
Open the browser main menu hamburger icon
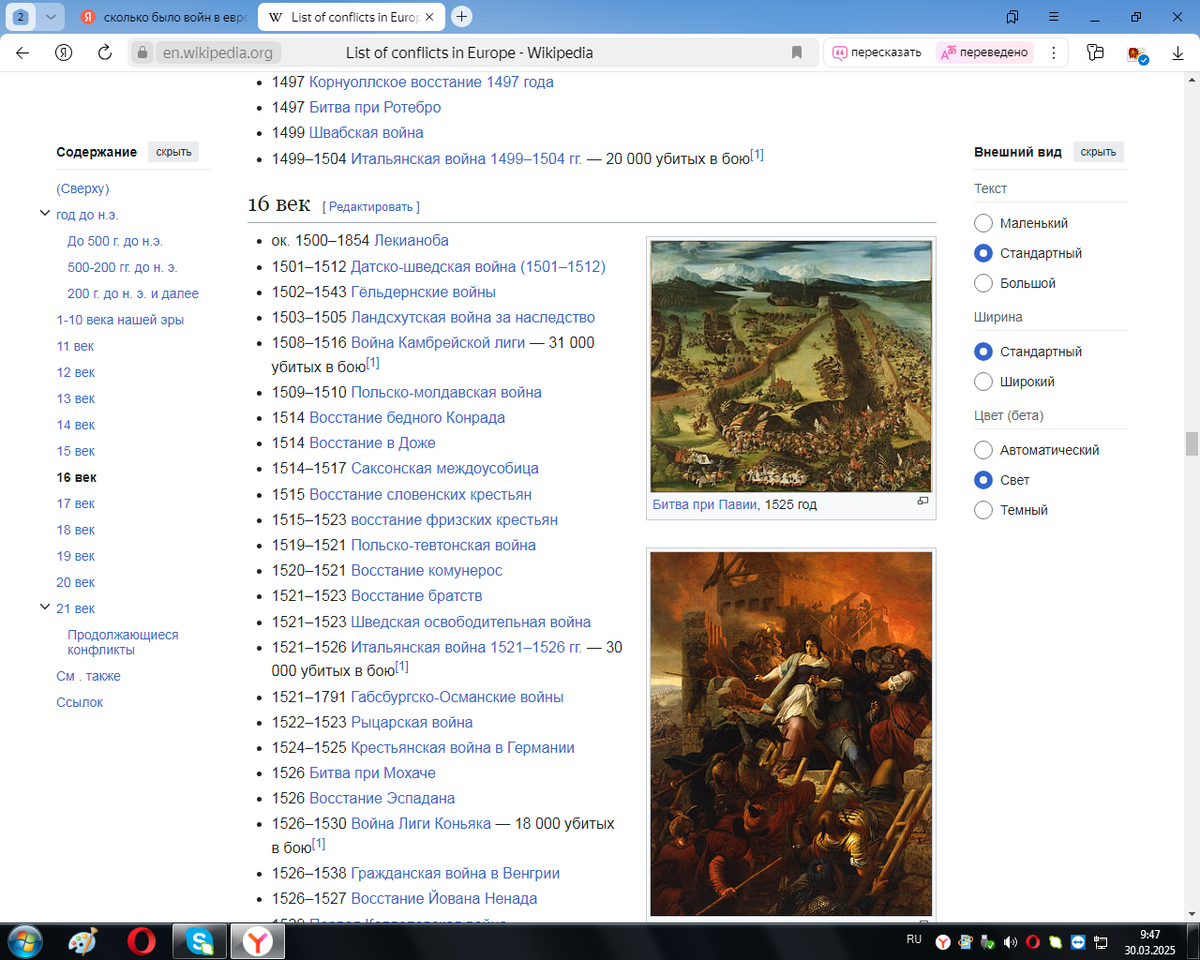(x=1054, y=17)
